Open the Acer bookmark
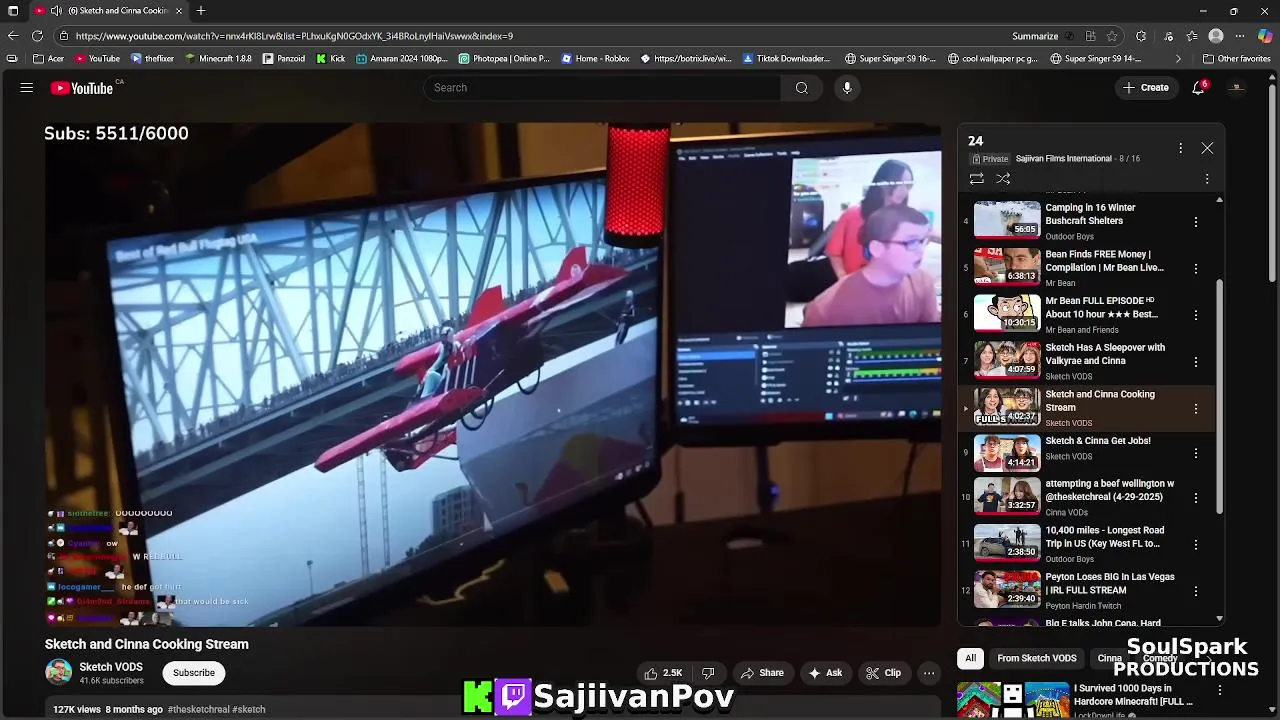 48,59
